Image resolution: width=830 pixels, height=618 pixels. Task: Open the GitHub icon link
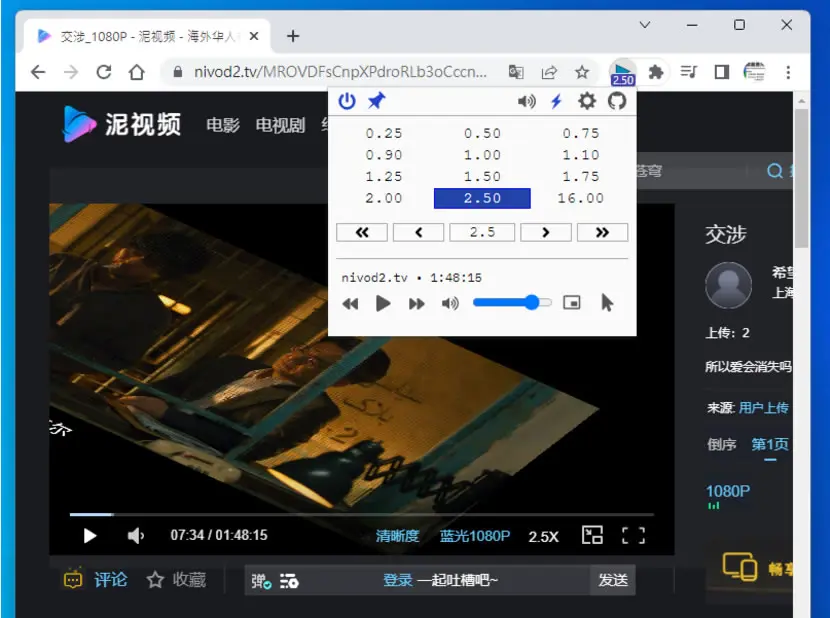(x=617, y=101)
